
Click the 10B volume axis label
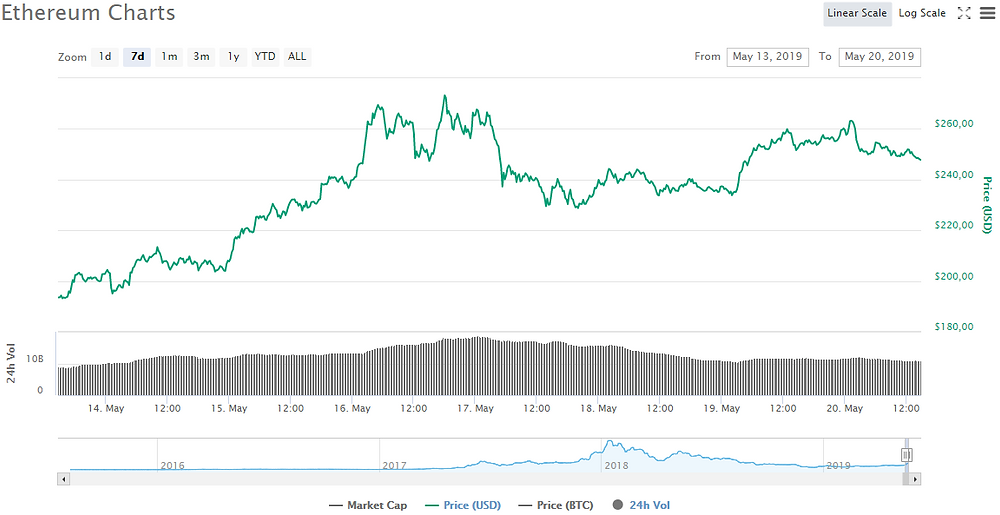click(x=35, y=359)
